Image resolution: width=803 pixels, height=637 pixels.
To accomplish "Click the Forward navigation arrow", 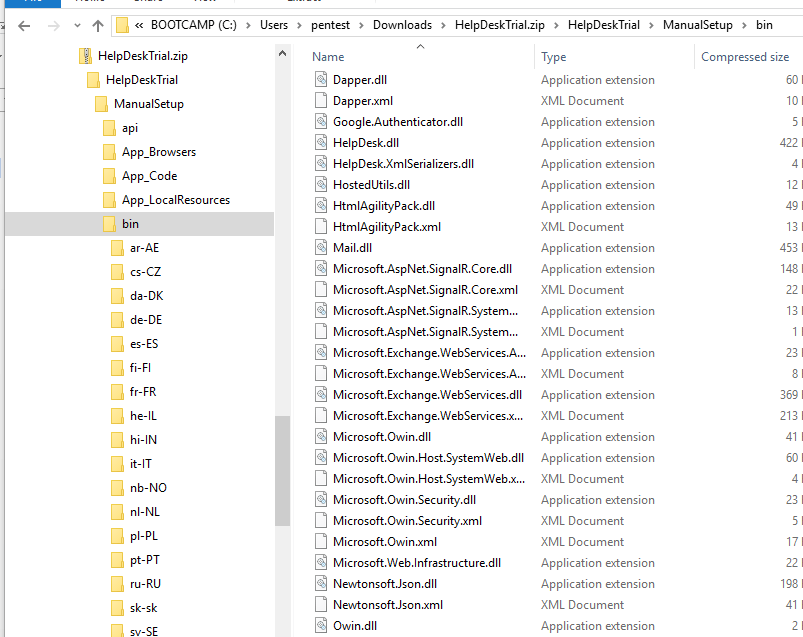I will tap(52, 25).
